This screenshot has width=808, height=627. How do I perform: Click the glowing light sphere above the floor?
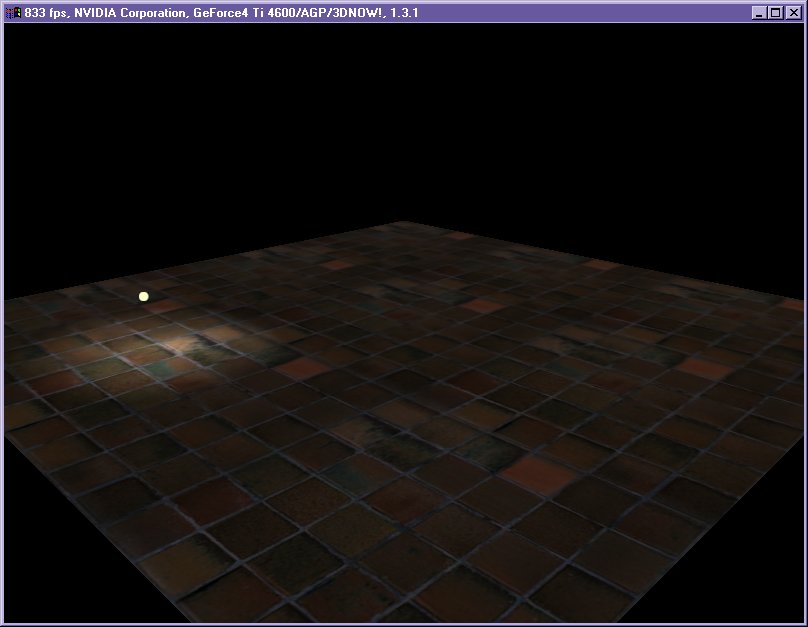(144, 296)
